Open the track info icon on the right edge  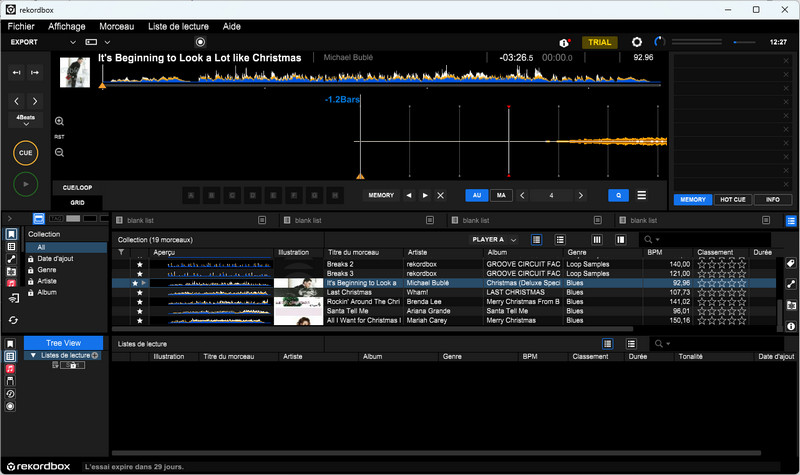tap(790, 327)
